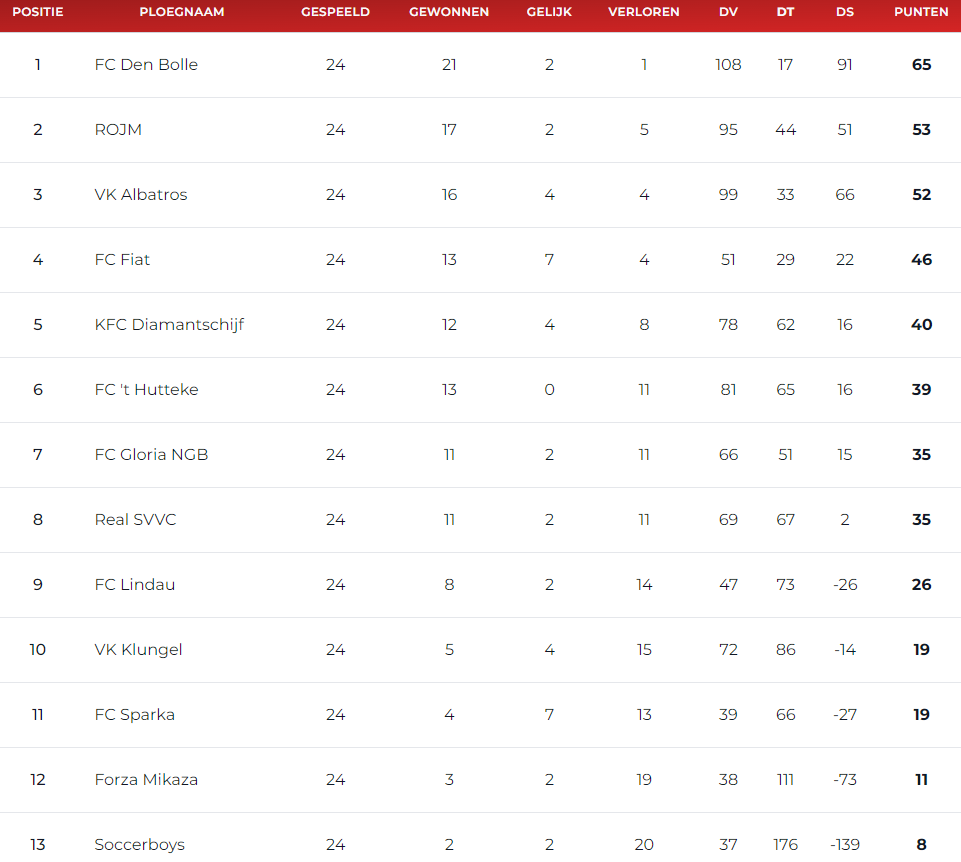961x862 pixels.
Task: Click the PLOEGNAAM column header
Action: click(x=181, y=12)
